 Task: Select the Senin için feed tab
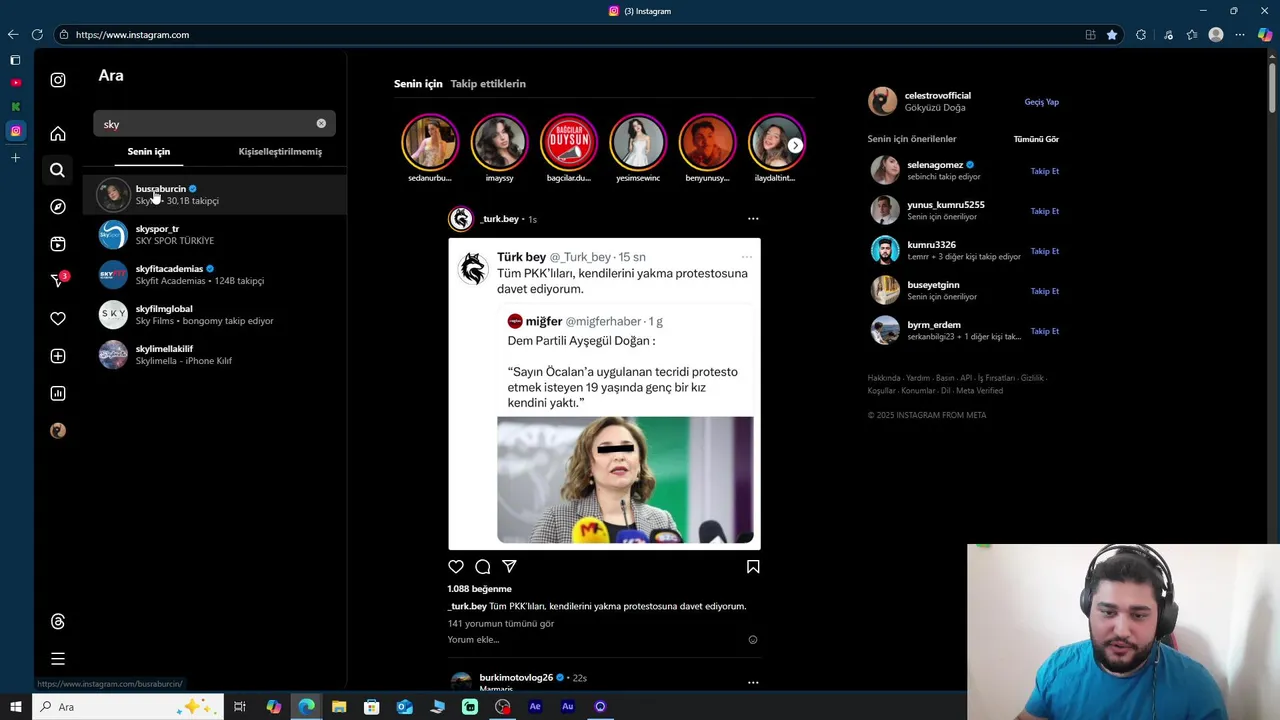click(x=418, y=84)
